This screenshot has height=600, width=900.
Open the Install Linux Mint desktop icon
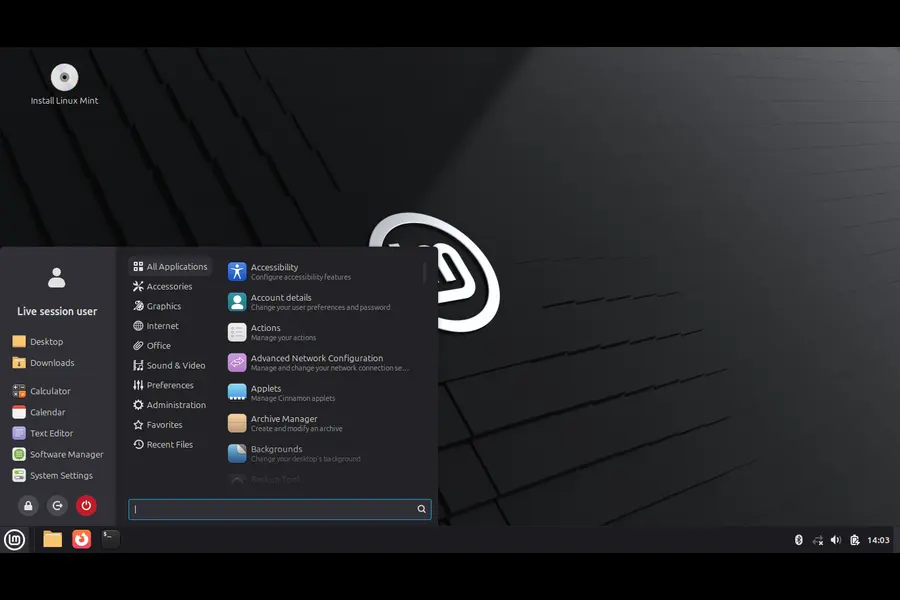(64, 84)
